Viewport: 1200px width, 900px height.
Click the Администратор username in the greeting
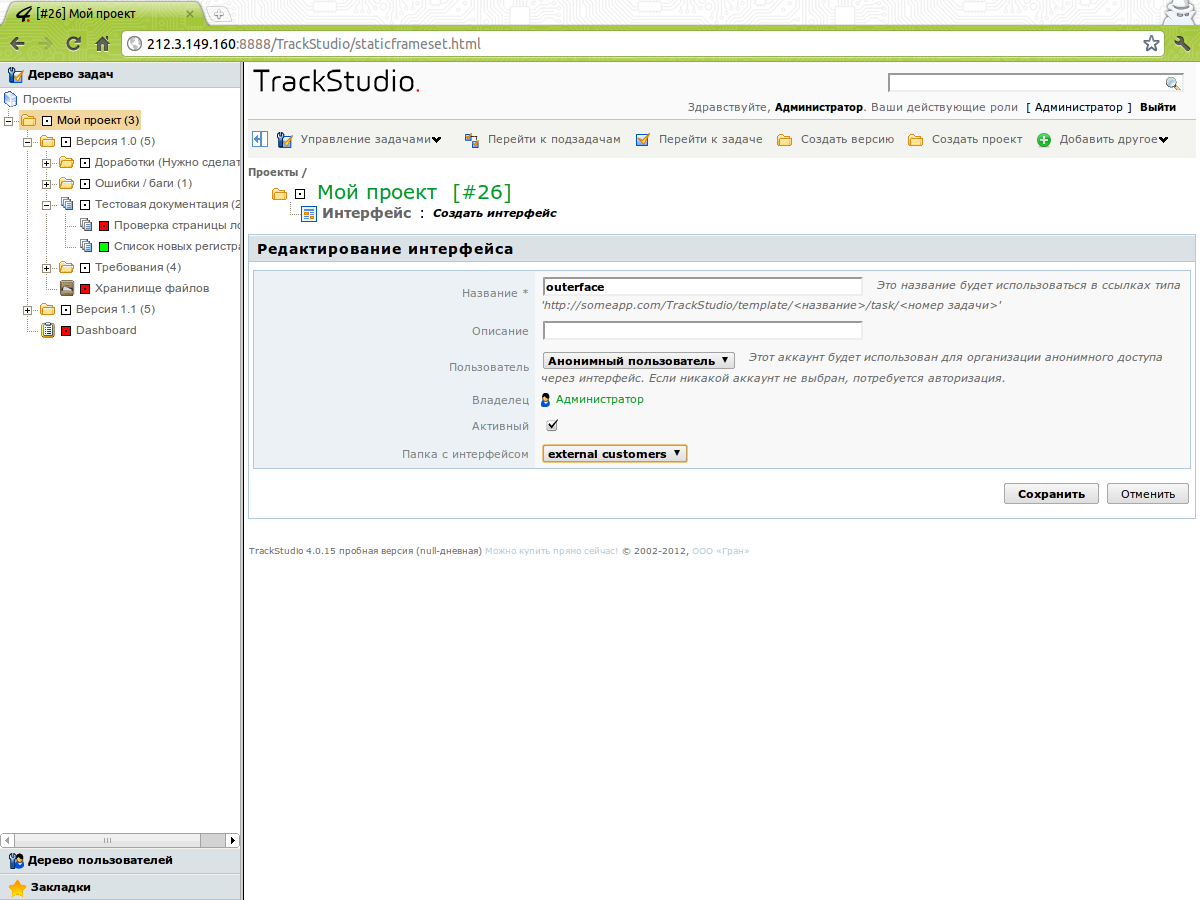pyautogui.click(x=819, y=107)
